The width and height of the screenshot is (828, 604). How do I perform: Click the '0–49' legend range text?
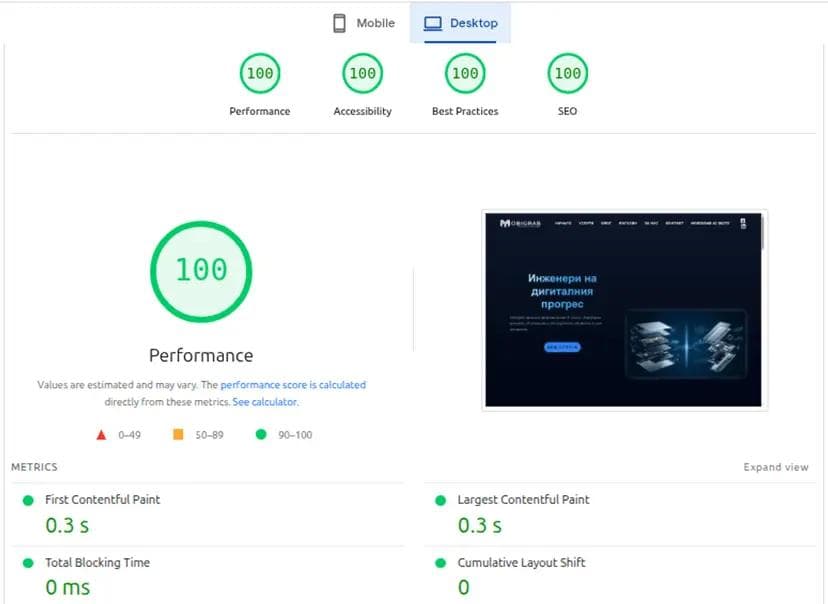pyautogui.click(x=129, y=435)
